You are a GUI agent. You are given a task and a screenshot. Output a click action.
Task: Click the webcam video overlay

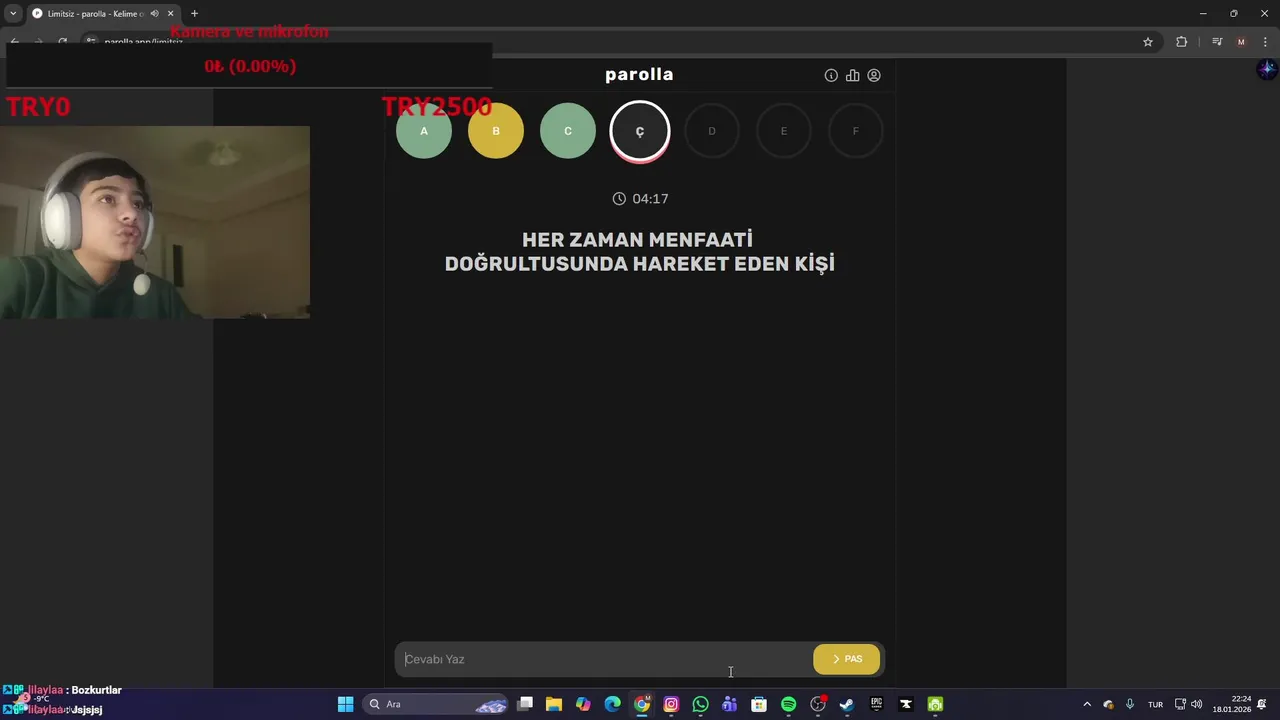coord(155,222)
